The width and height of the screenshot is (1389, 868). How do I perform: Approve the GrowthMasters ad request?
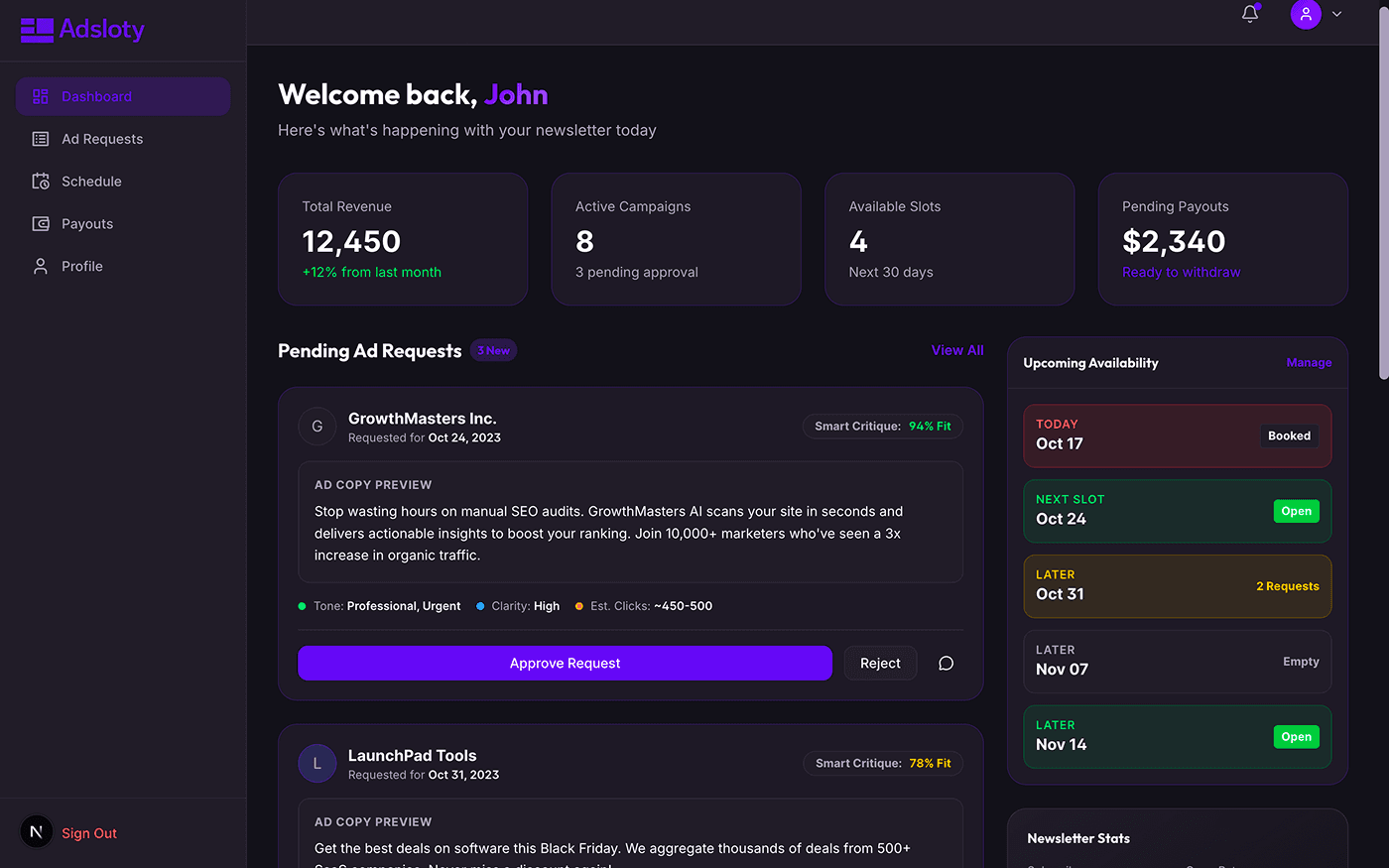[565, 663]
